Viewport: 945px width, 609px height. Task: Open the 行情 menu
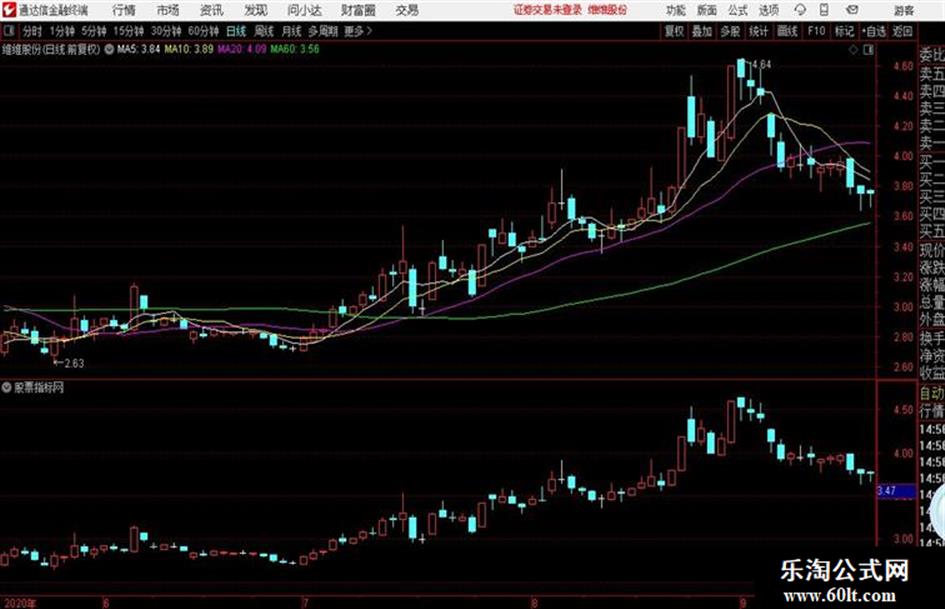tap(124, 10)
